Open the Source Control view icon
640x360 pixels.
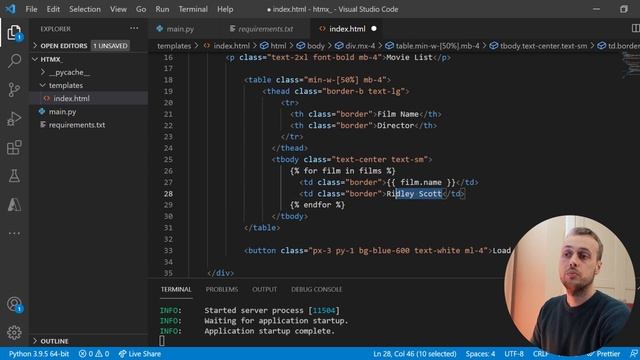[x=14, y=89]
